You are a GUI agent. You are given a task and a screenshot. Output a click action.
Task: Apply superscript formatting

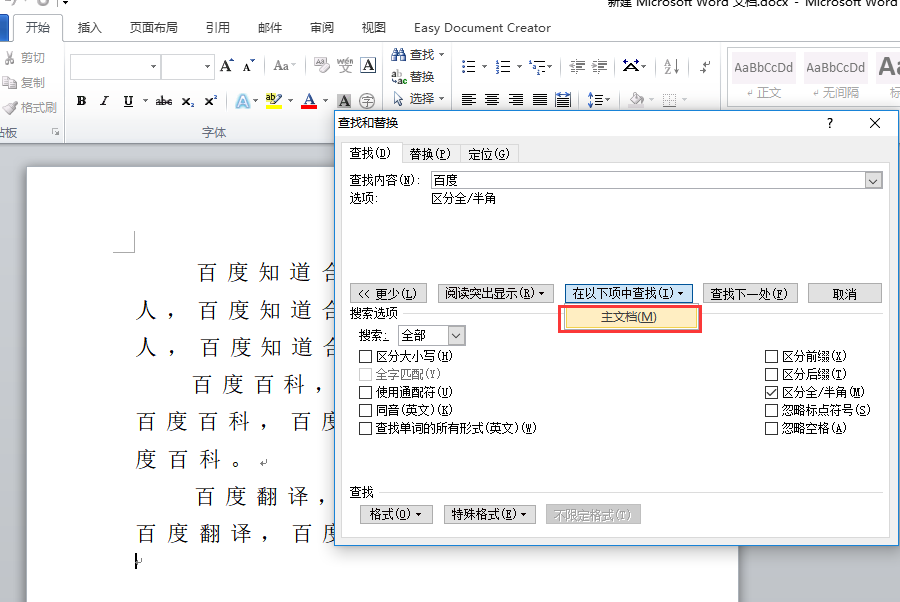tap(211, 101)
